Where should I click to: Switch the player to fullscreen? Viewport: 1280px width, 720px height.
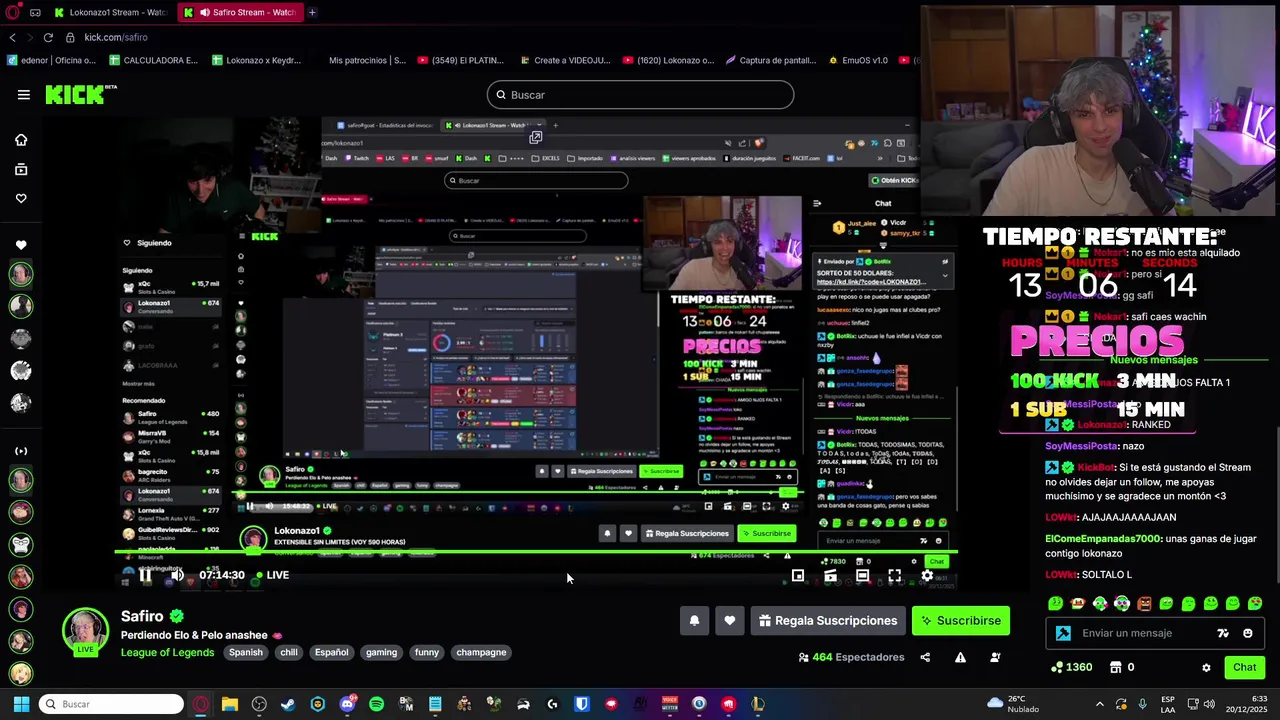[x=895, y=576]
